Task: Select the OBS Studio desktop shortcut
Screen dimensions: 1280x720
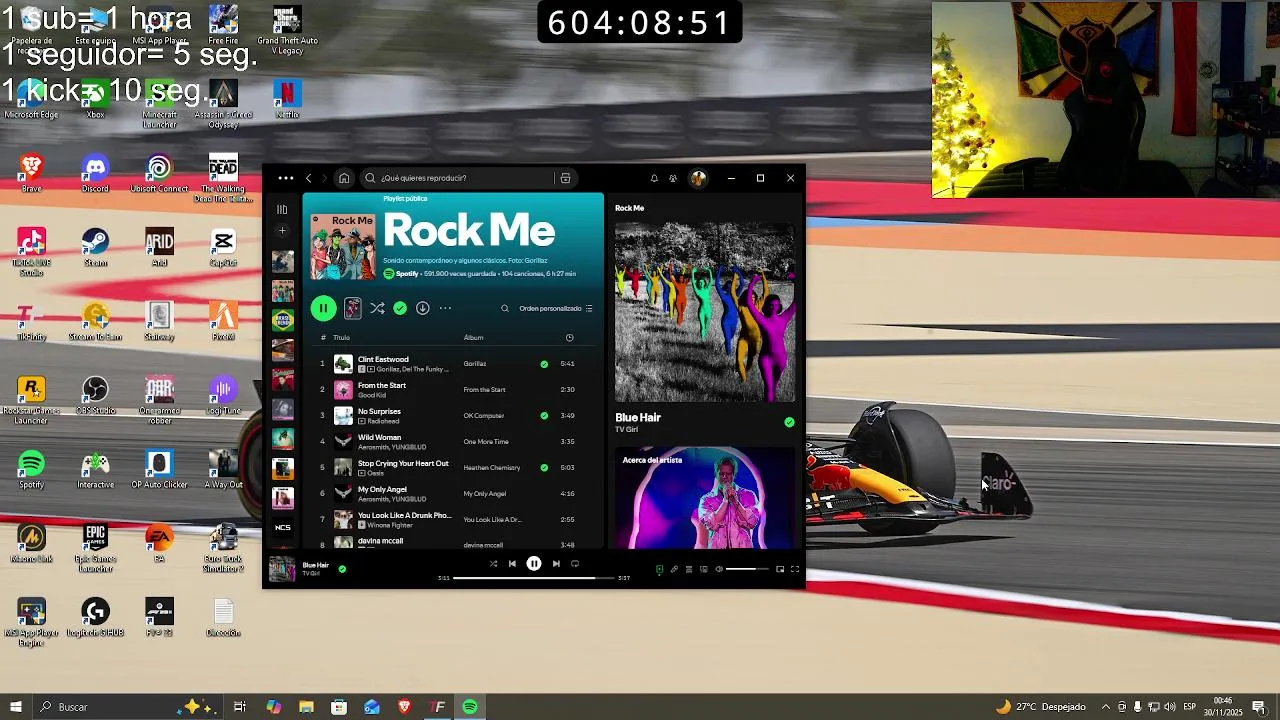Action: coord(95,395)
